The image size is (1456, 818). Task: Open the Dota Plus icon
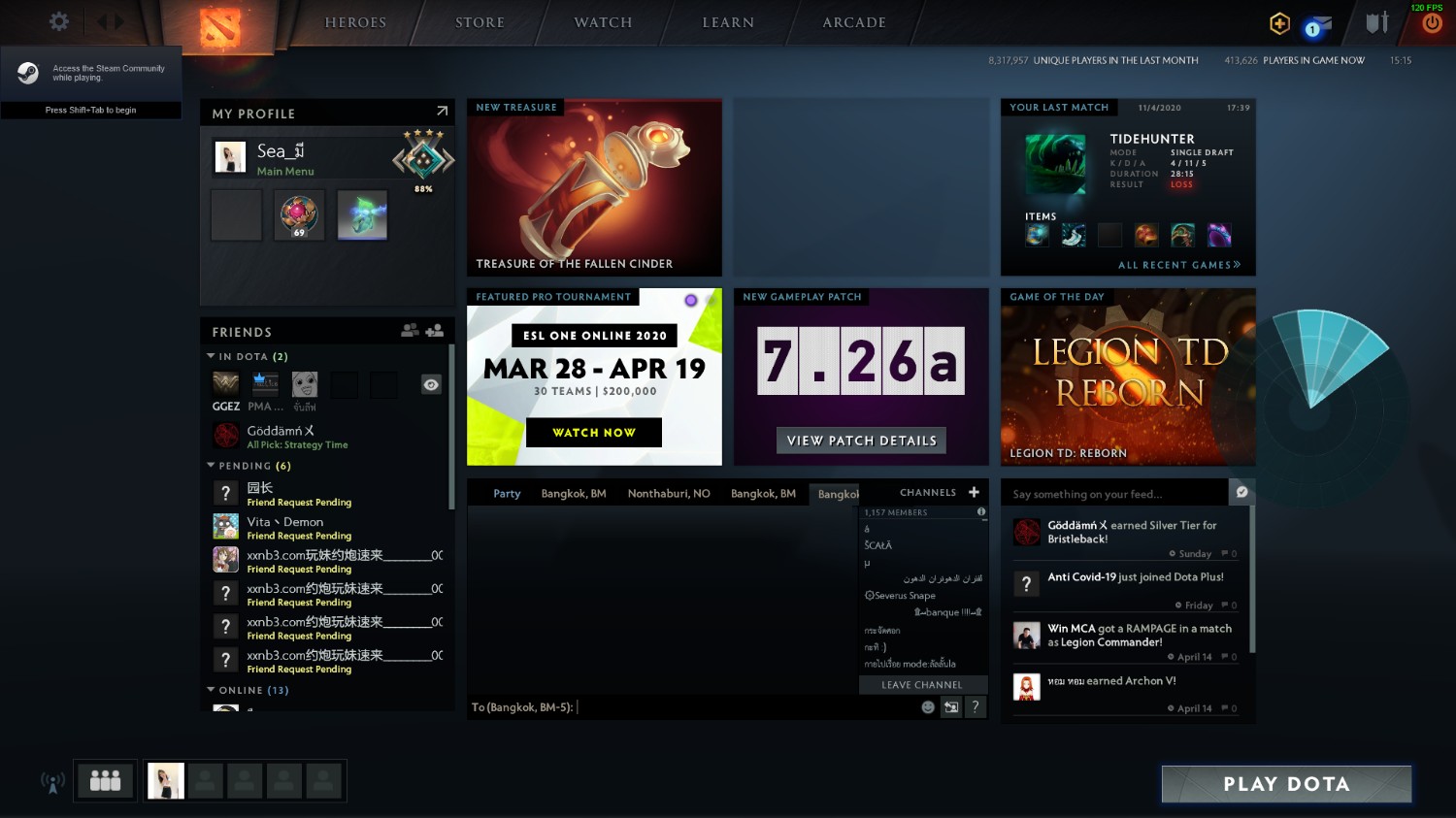[1279, 23]
